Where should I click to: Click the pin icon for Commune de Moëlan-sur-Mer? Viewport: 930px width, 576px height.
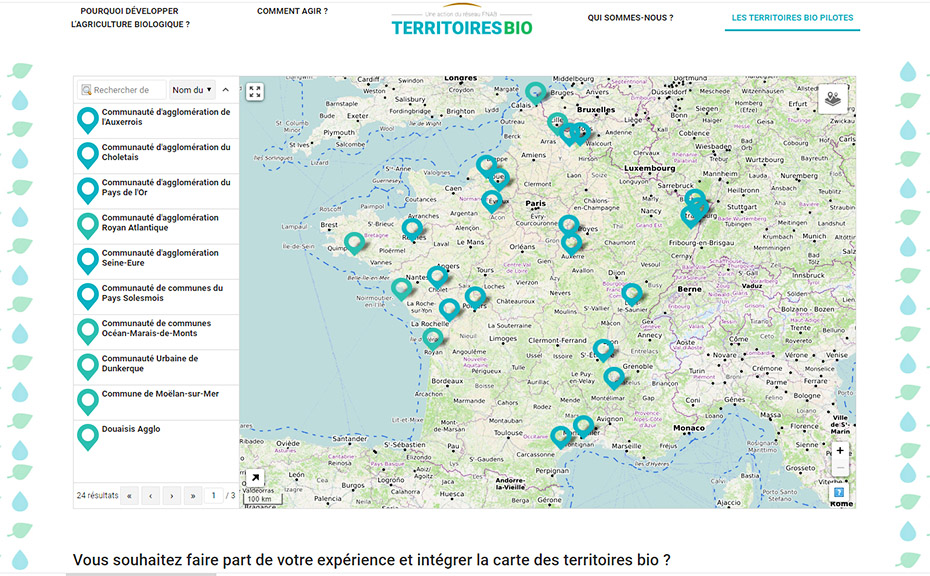[x=88, y=402]
